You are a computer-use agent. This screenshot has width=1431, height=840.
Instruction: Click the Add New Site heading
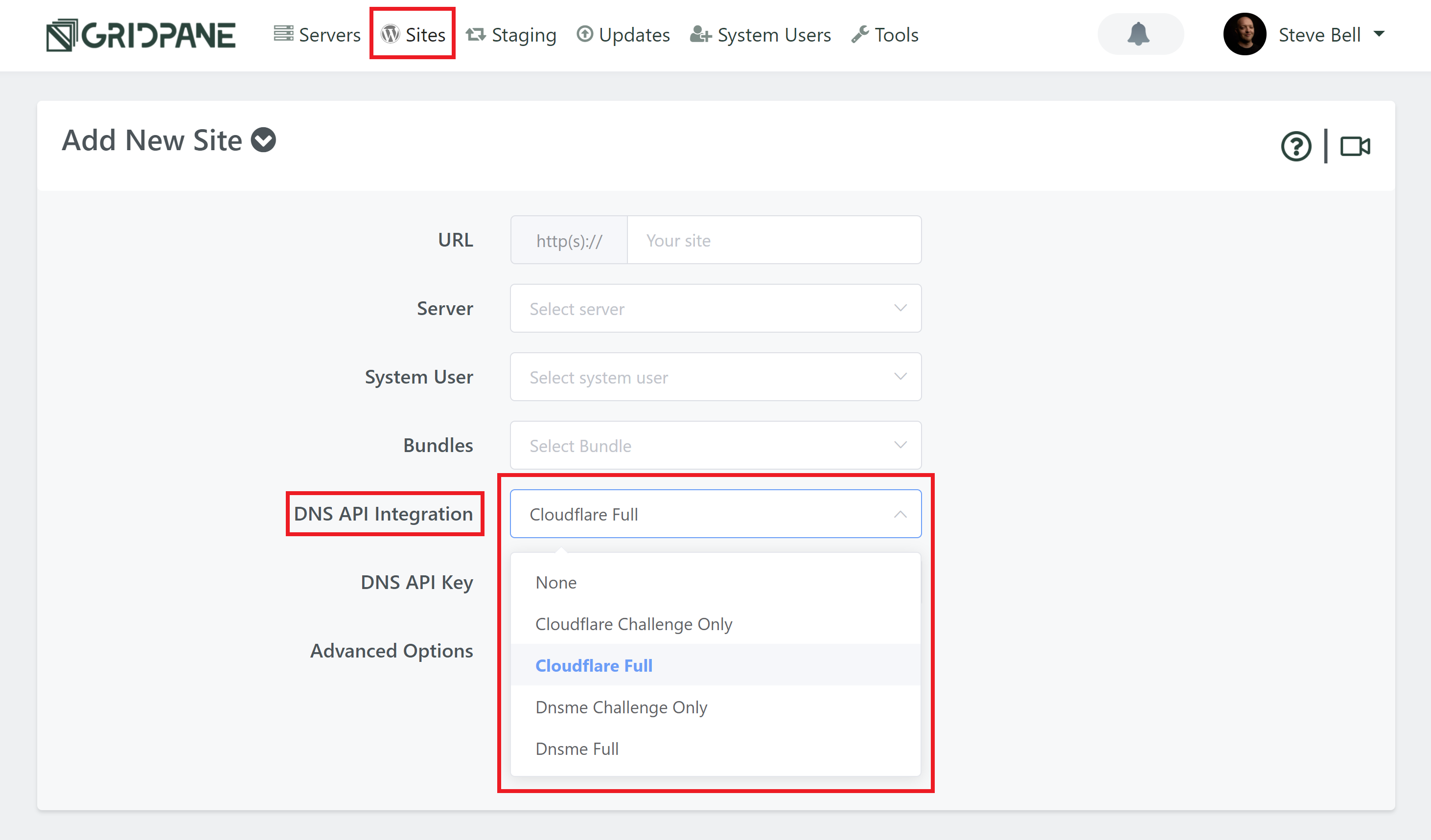click(152, 140)
